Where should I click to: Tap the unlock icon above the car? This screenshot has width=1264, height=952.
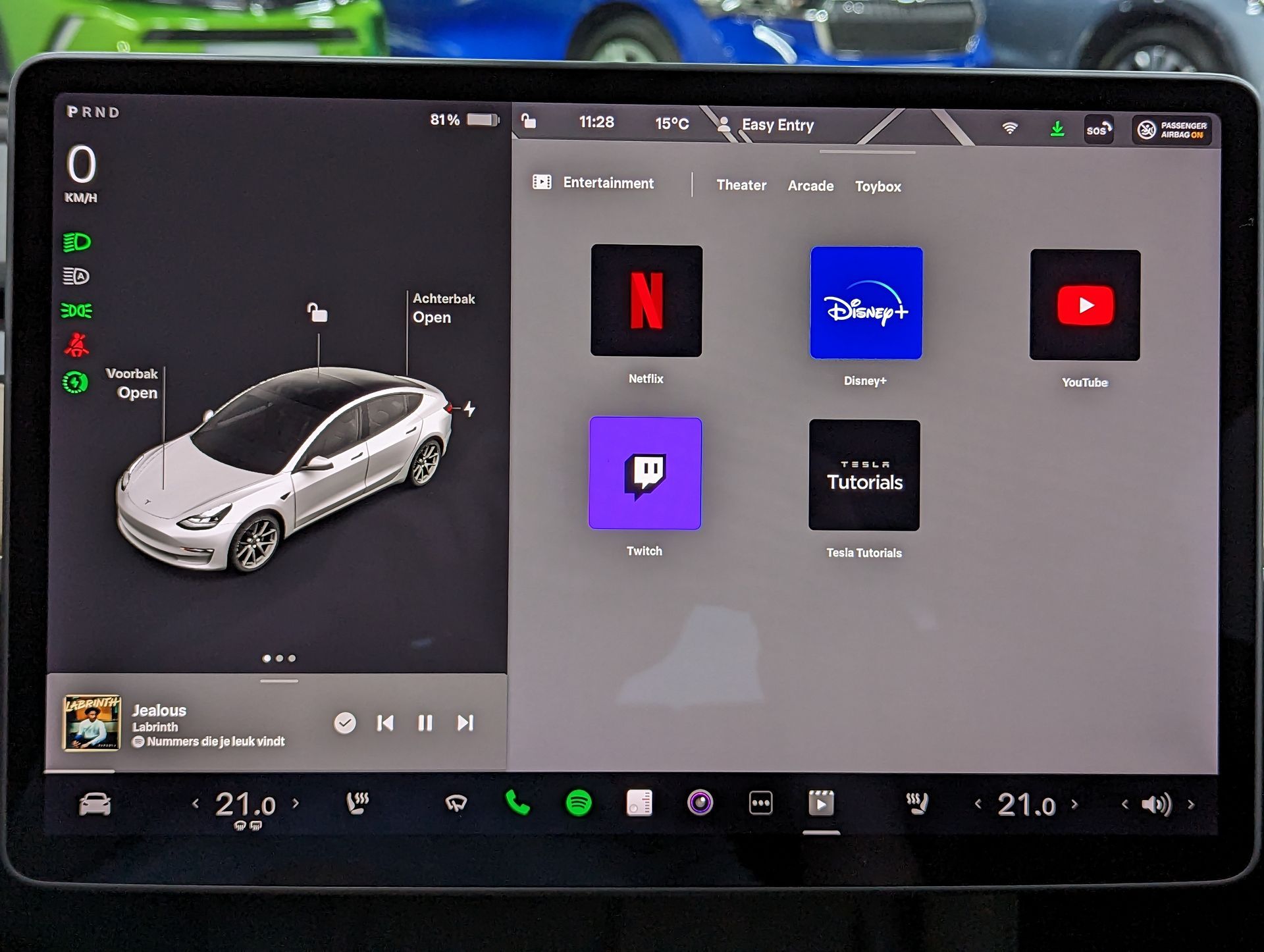[x=317, y=312]
